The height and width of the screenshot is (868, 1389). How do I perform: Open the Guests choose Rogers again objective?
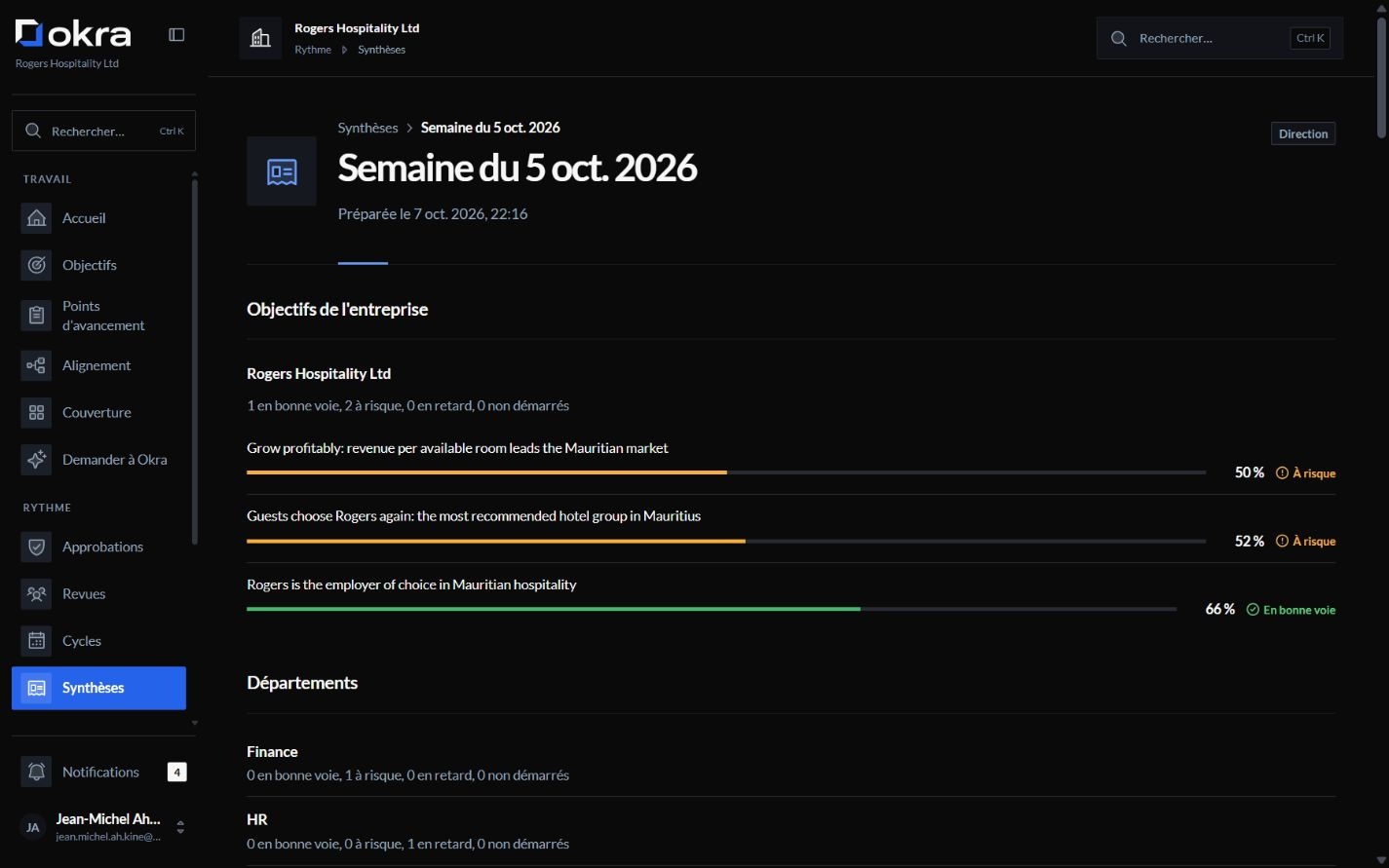(x=474, y=516)
